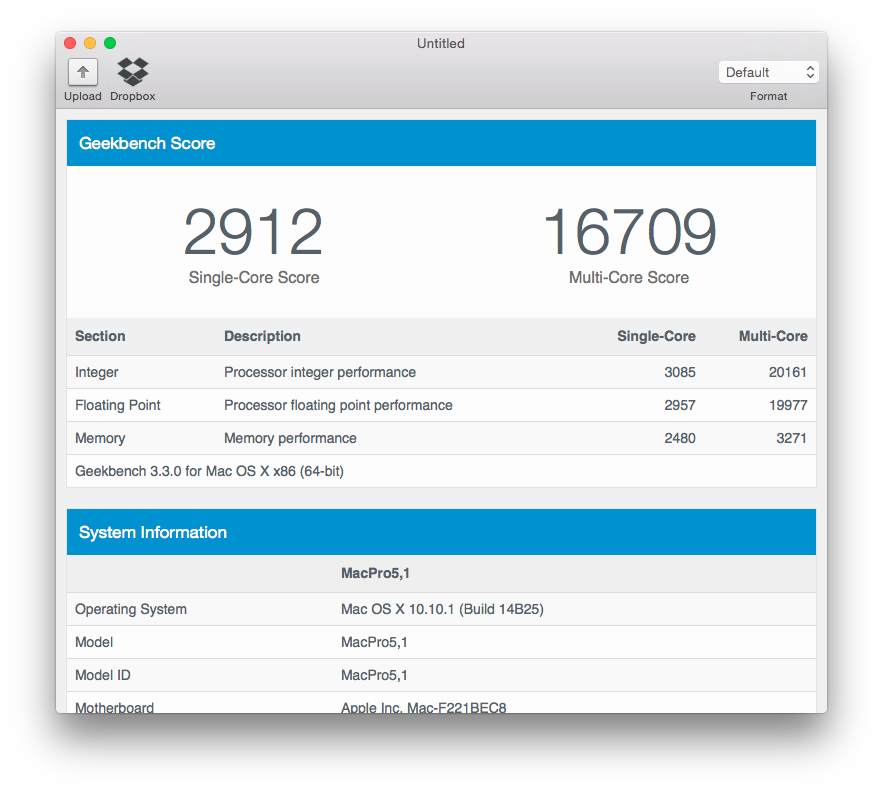
Task: Click the Multi-Core column header
Action: (773, 336)
